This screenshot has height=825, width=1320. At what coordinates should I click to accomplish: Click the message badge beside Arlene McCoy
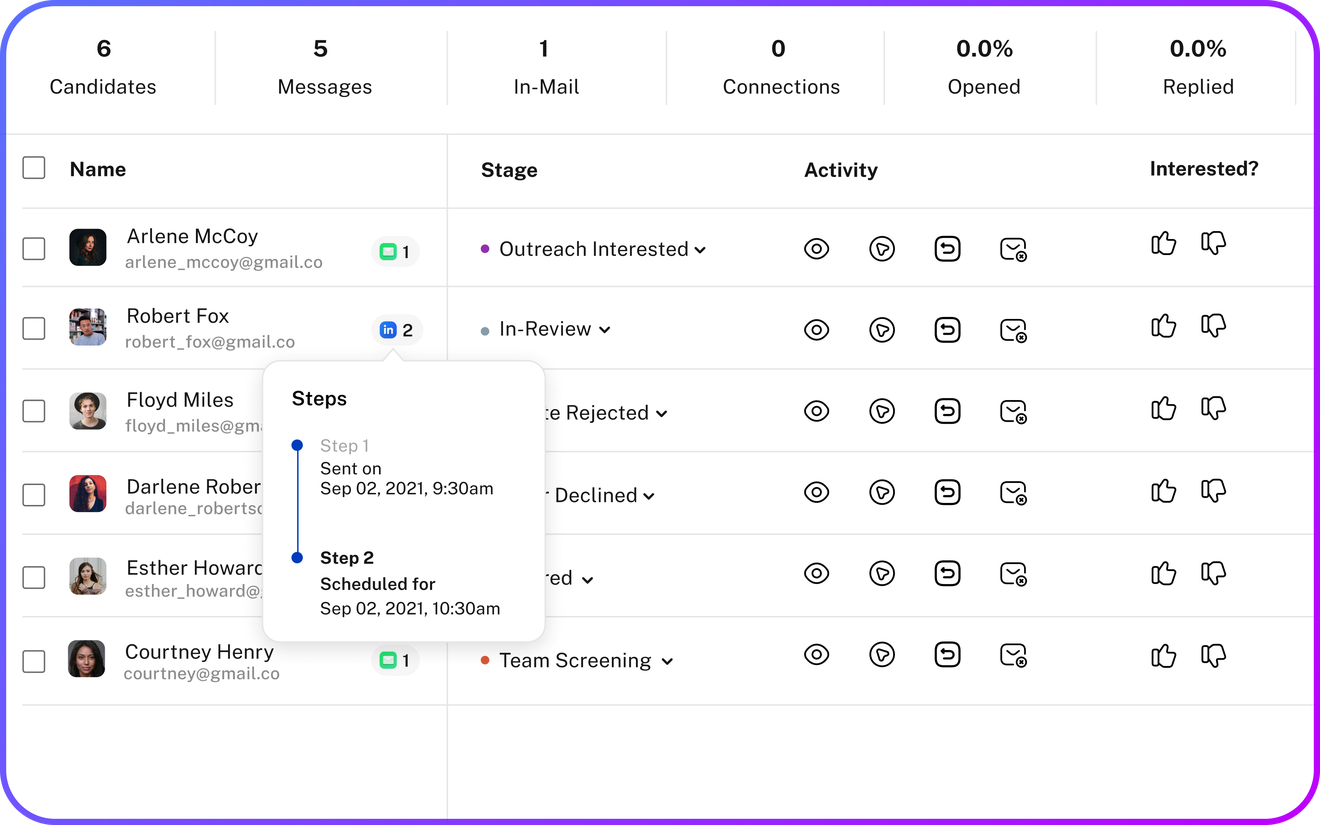(395, 252)
